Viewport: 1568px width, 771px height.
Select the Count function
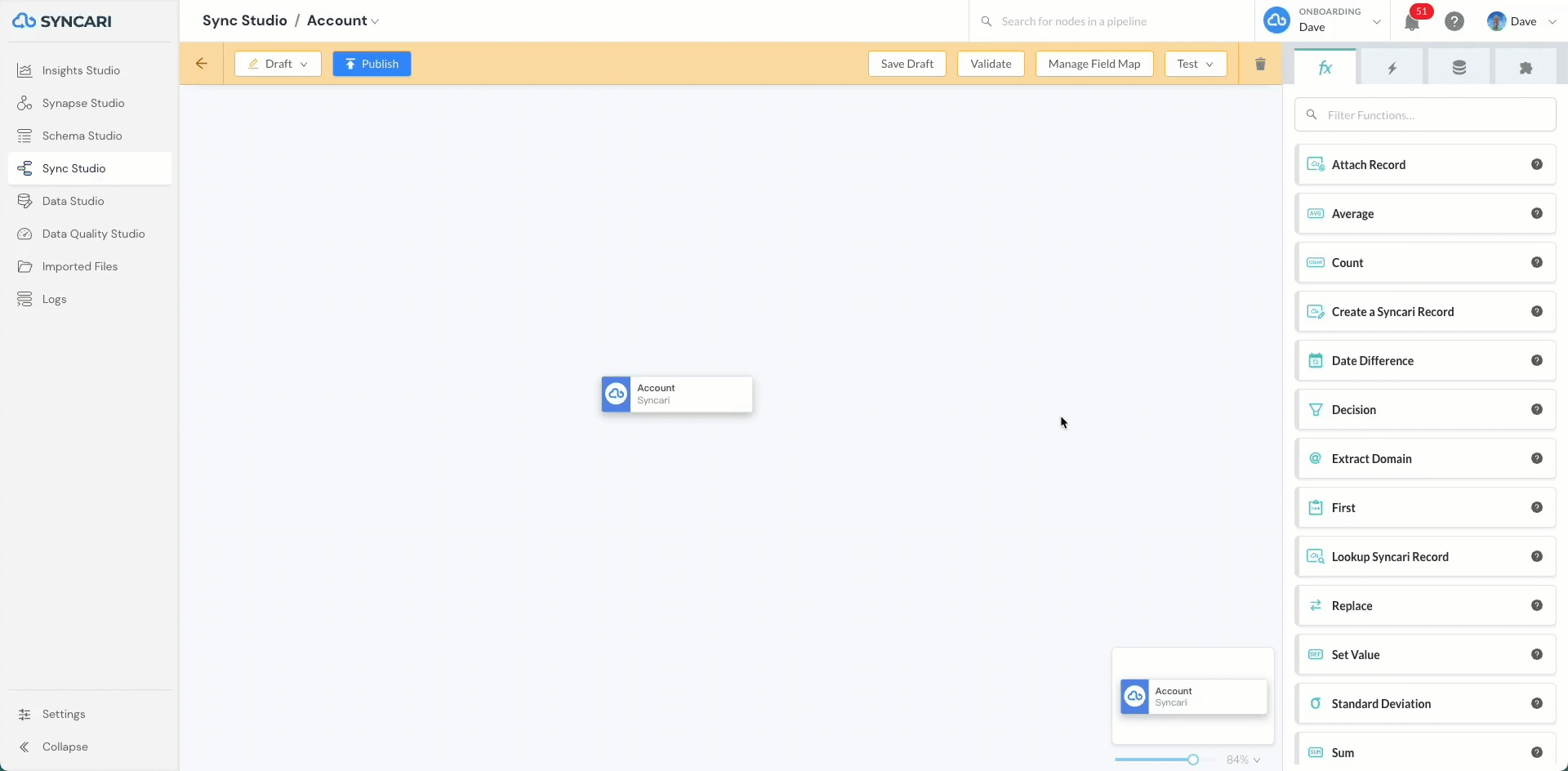click(1425, 263)
